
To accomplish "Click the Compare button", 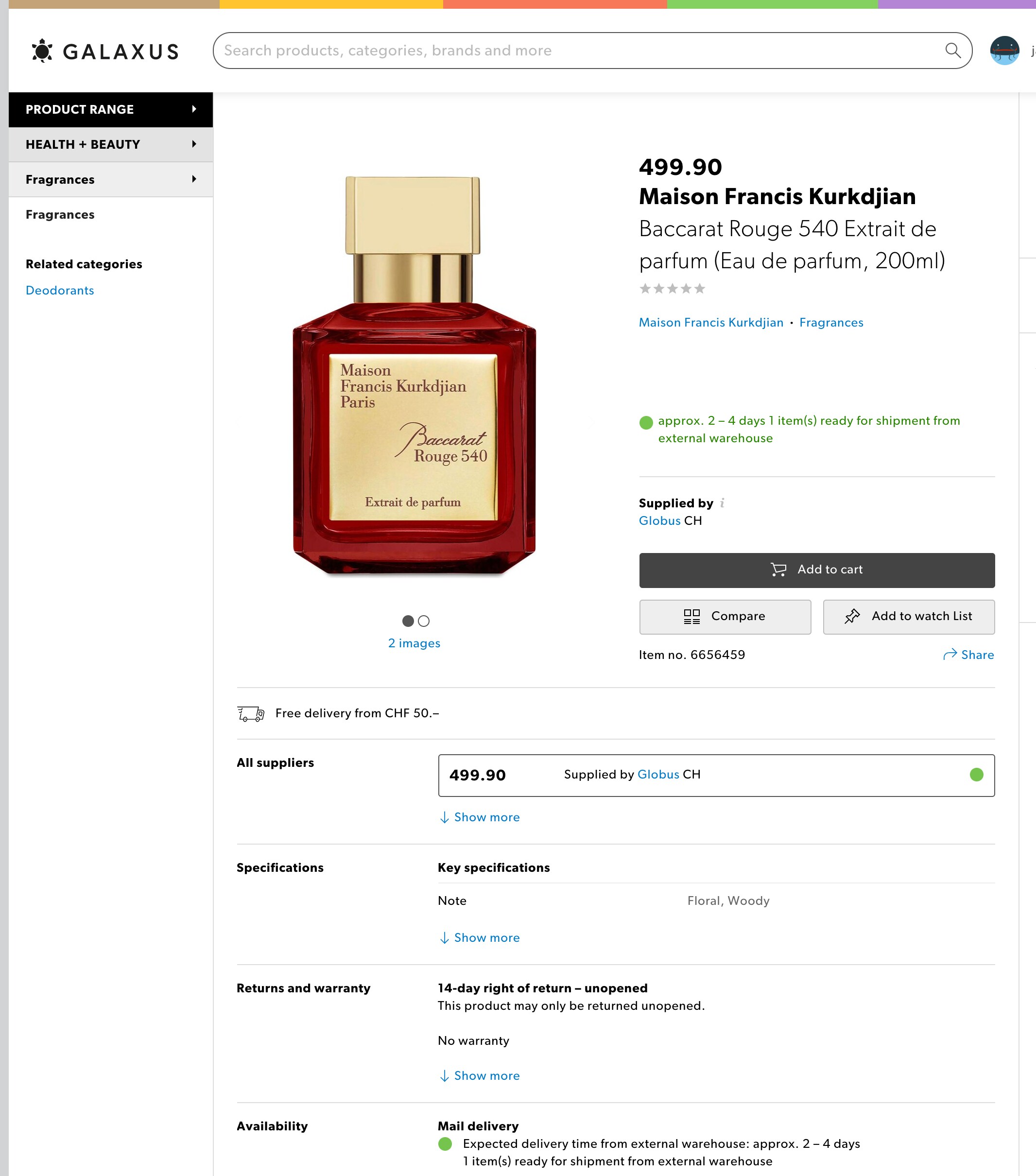I will tap(725, 617).
